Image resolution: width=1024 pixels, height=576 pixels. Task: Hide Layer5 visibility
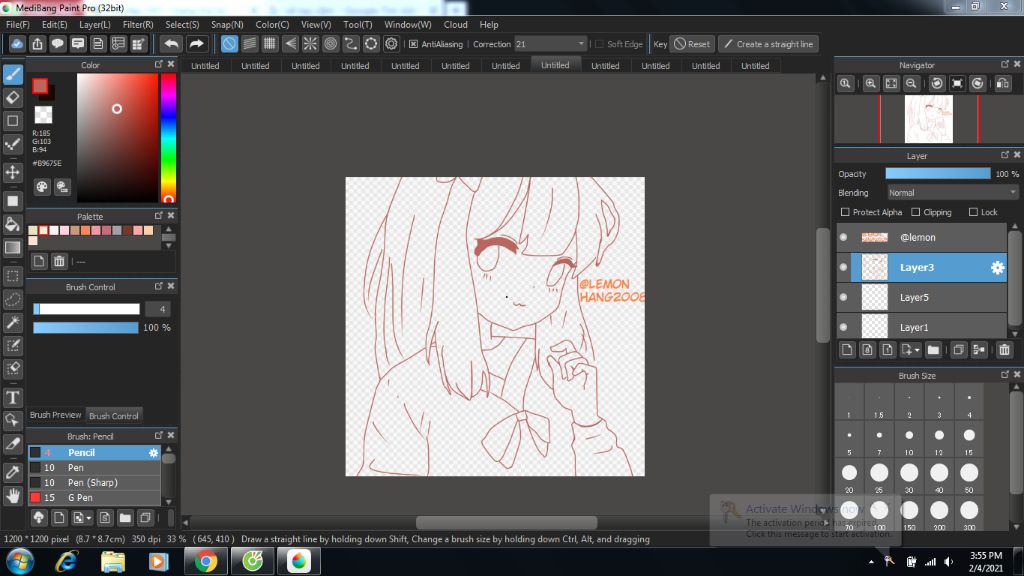pyautogui.click(x=844, y=297)
